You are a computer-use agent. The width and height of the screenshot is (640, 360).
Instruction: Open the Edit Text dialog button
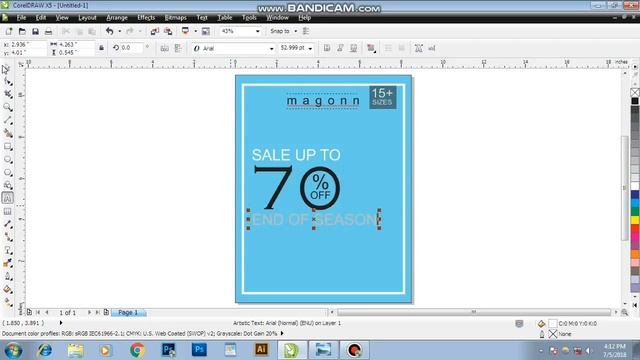(x=431, y=48)
